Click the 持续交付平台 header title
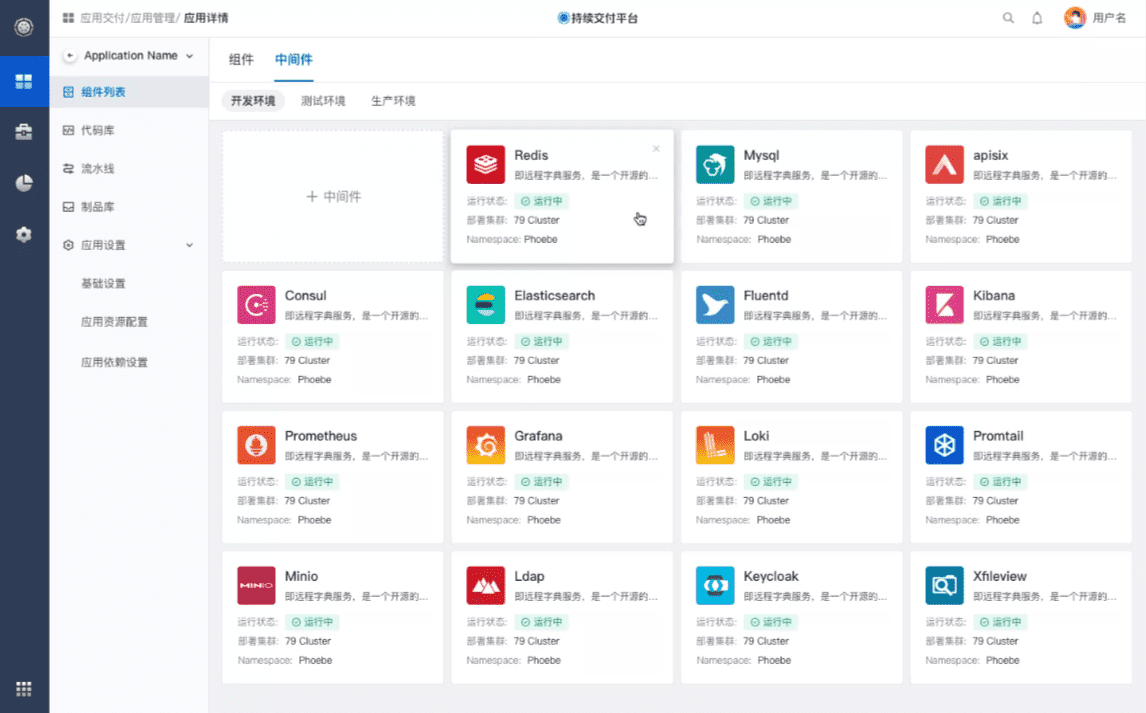1146x713 pixels. [x=604, y=18]
